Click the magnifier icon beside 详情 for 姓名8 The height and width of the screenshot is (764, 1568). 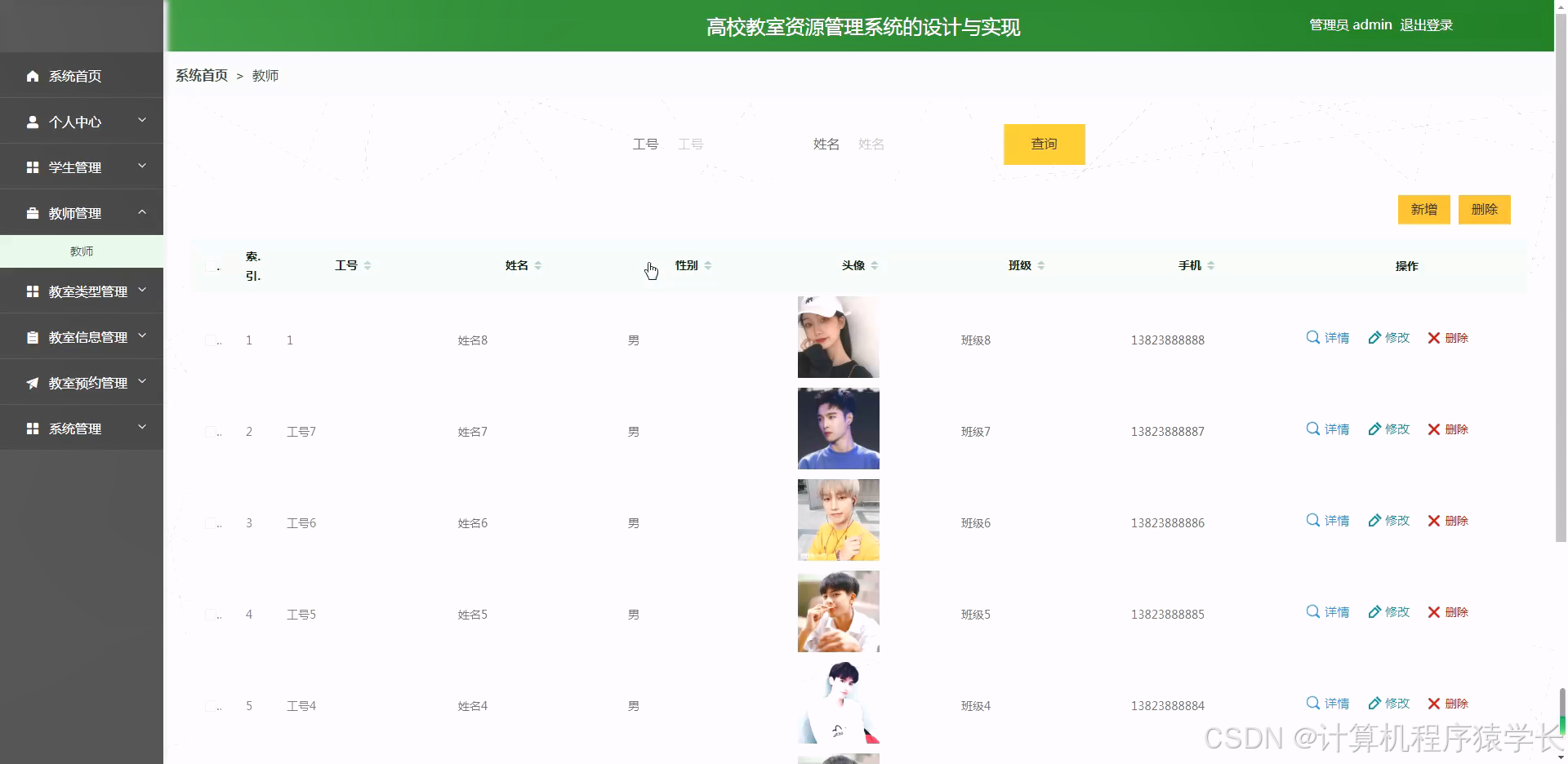tap(1312, 337)
